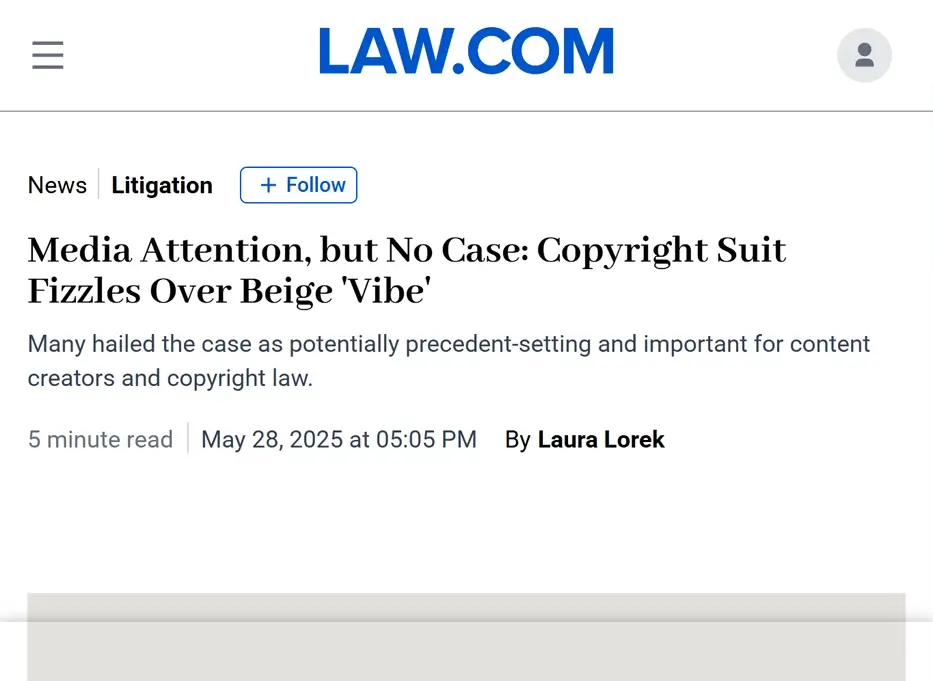The width and height of the screenshot is (933, 681).
Task: Click the '5 minute read' label
Action: point(100,439)
